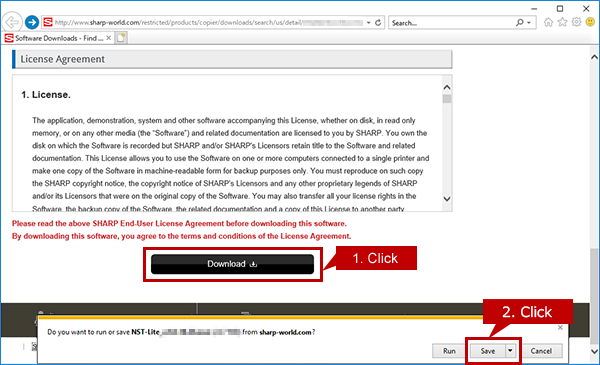
Task: Open a new tab with the blank tab button
Action: 121,38
